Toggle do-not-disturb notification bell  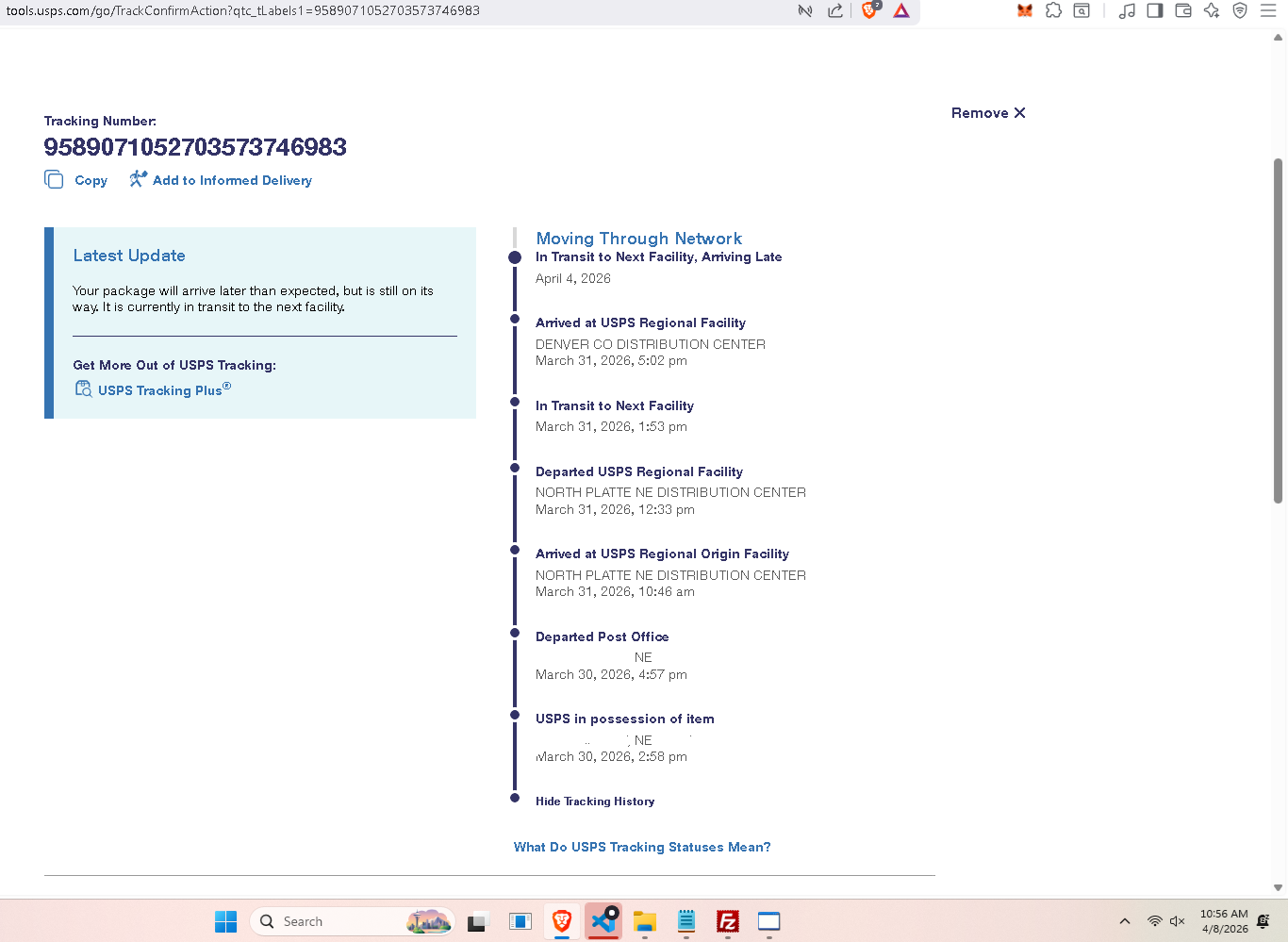[1263, 921]
